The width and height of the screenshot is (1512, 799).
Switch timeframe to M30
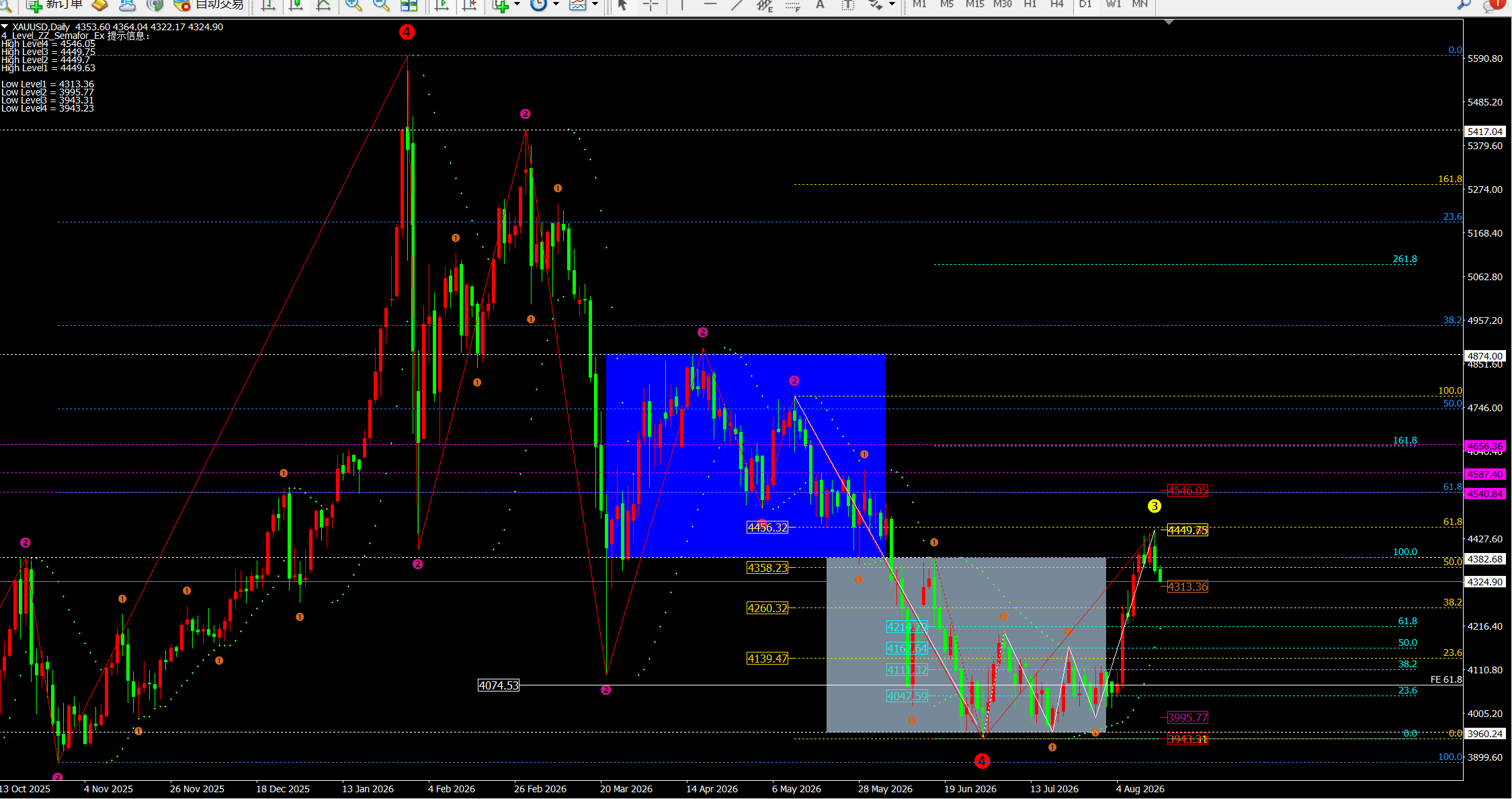pos(1003,4)
